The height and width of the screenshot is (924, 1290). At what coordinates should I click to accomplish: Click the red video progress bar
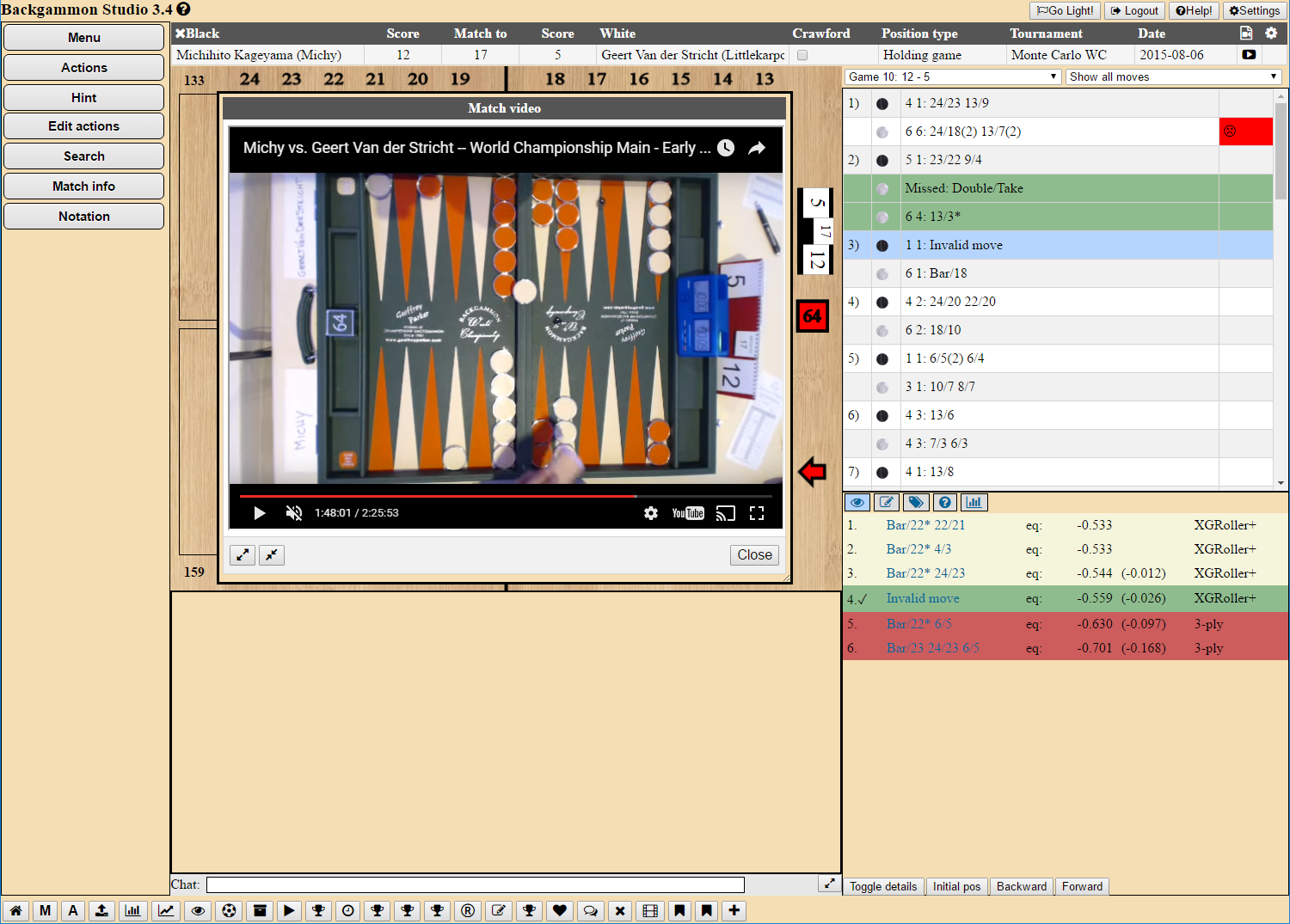[437, 496]
